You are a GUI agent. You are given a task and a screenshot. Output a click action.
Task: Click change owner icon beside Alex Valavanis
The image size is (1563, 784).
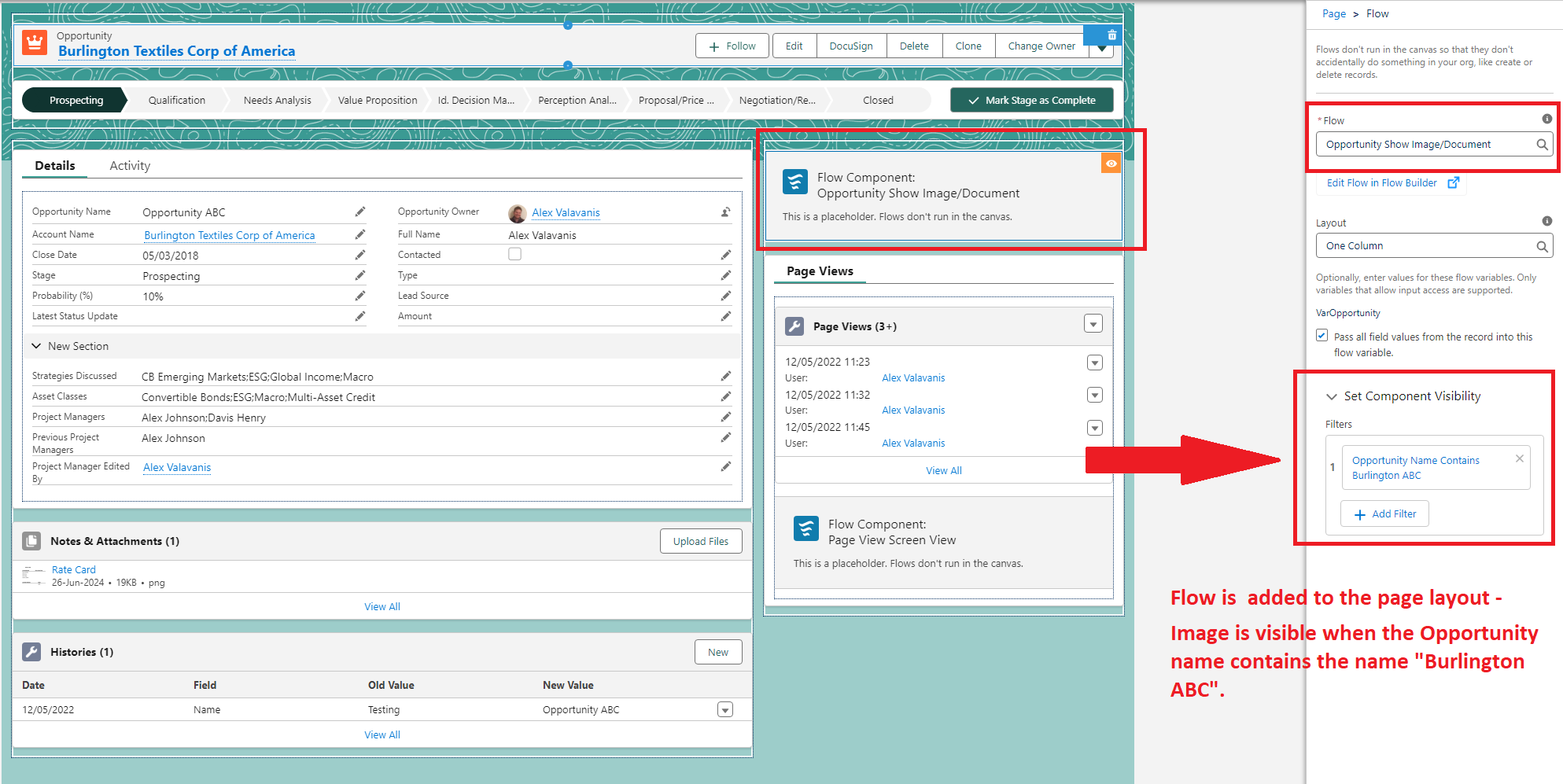(725, 212)
